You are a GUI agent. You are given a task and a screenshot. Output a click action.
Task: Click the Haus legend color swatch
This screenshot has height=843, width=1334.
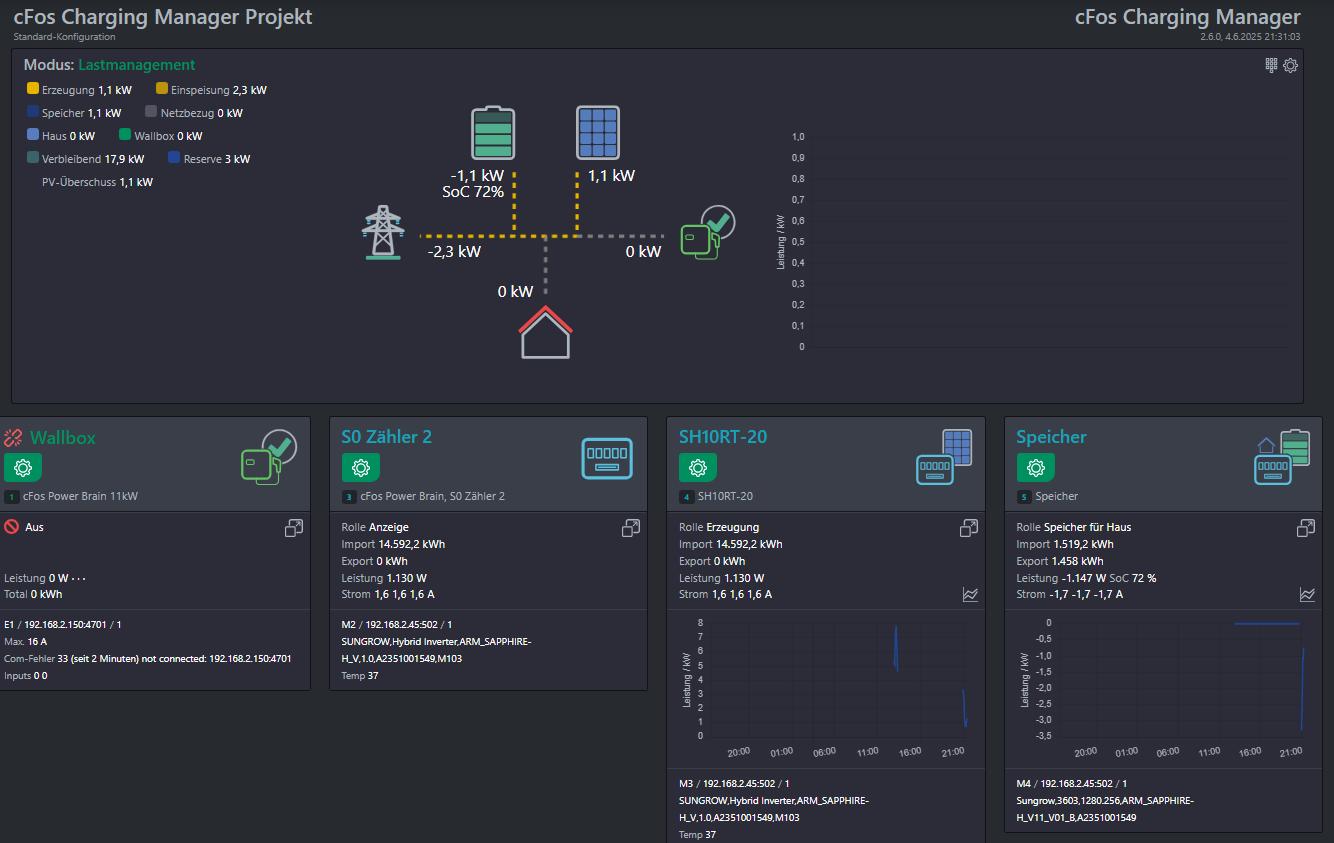[33, 135]
